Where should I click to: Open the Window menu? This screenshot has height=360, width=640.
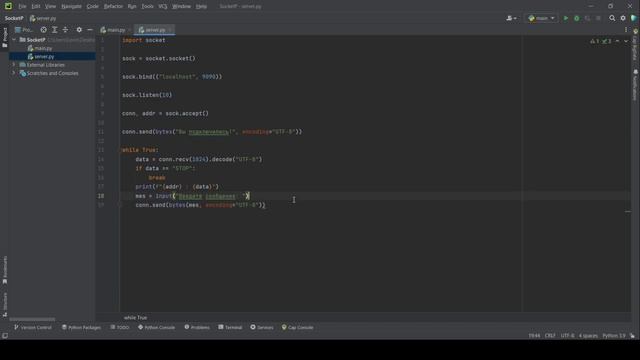[x=181, y=6]
